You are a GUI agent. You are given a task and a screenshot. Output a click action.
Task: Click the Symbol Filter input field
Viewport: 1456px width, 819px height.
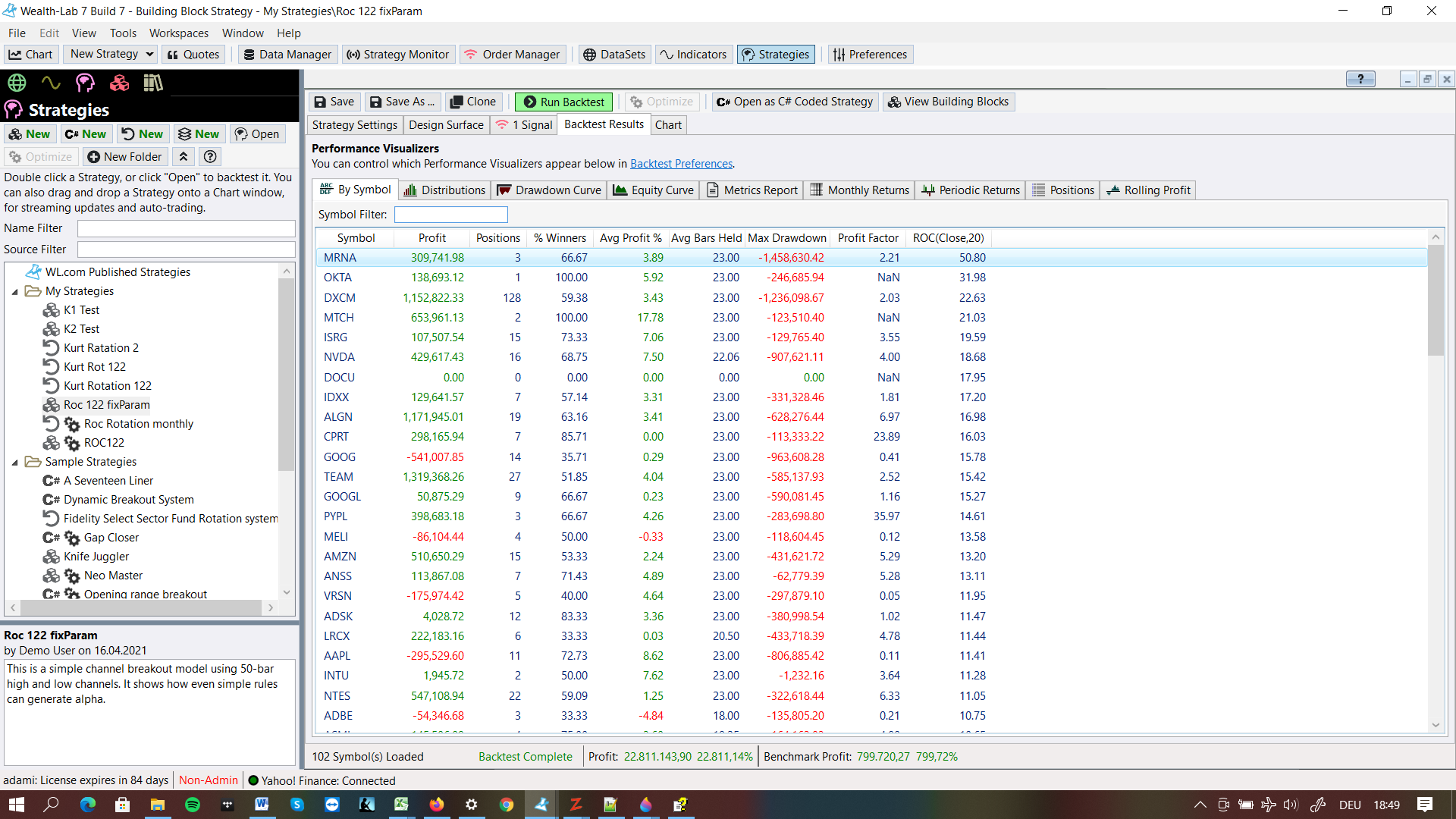click(x=450, y=215)
